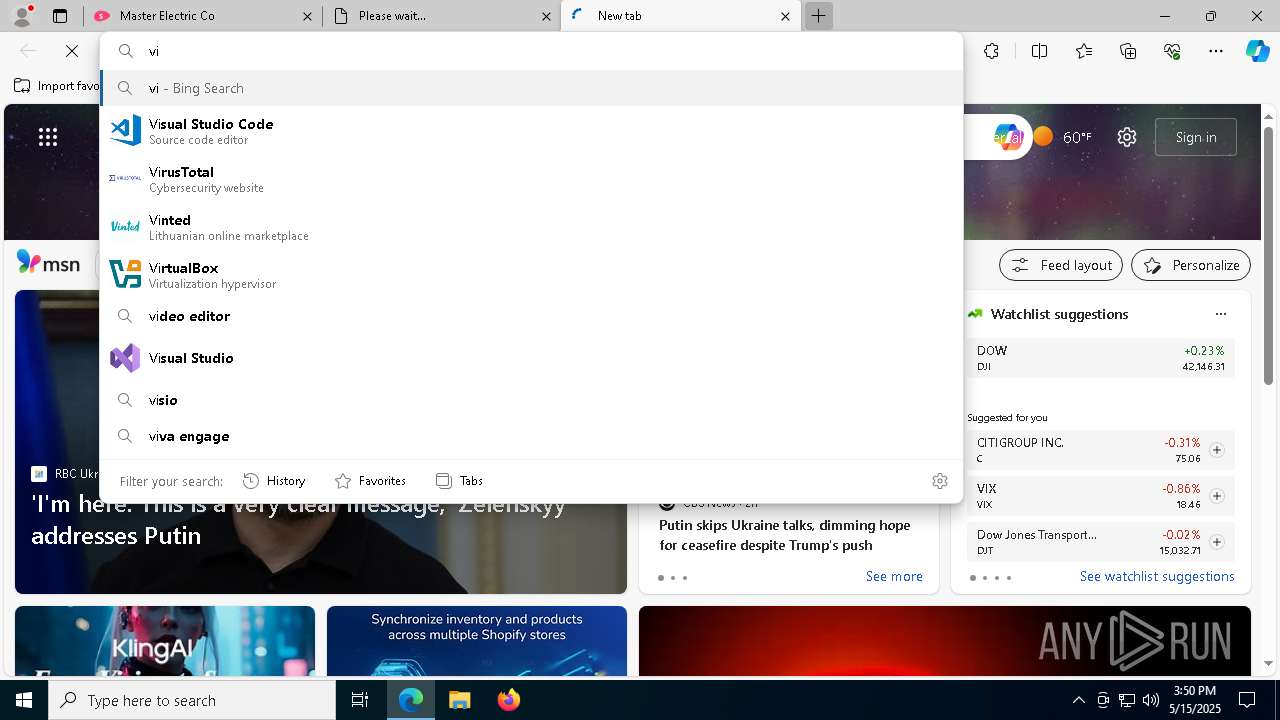Open Watchlist suggestions more options
This screenshot has width=1280, height=720.
(1220, 314)
